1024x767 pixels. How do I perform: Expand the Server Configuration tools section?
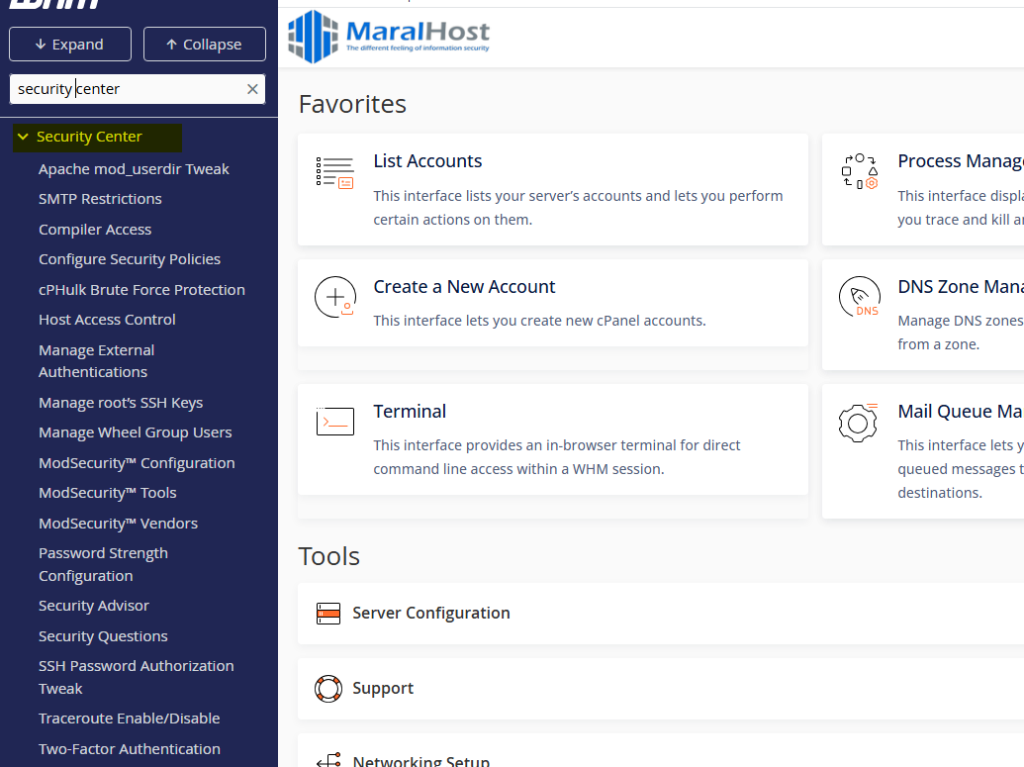[x=431, y=613]
